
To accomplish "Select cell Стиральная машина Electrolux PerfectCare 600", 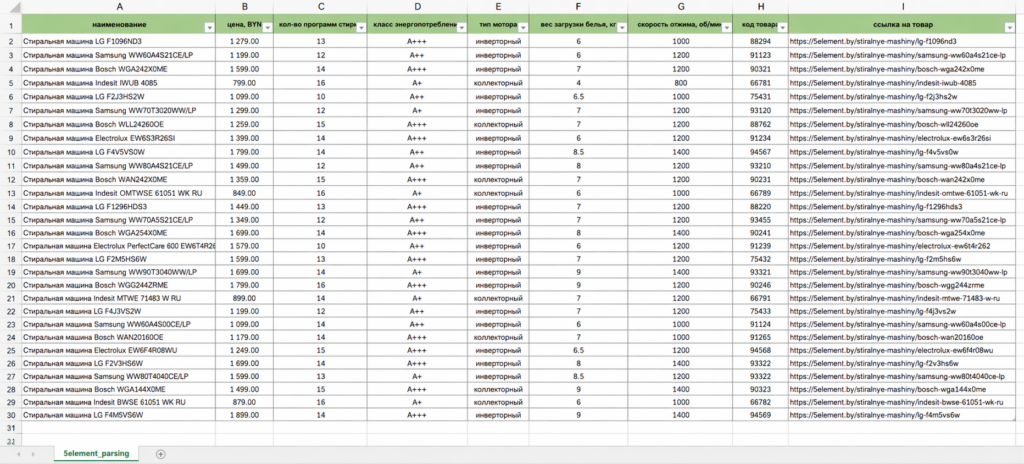I will pos(119,246).
